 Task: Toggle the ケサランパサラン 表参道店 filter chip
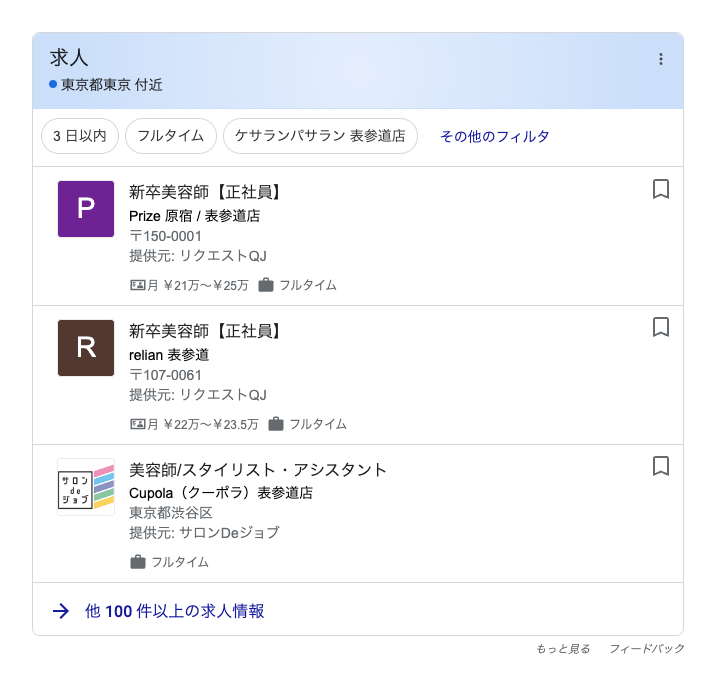click(320, 136)
